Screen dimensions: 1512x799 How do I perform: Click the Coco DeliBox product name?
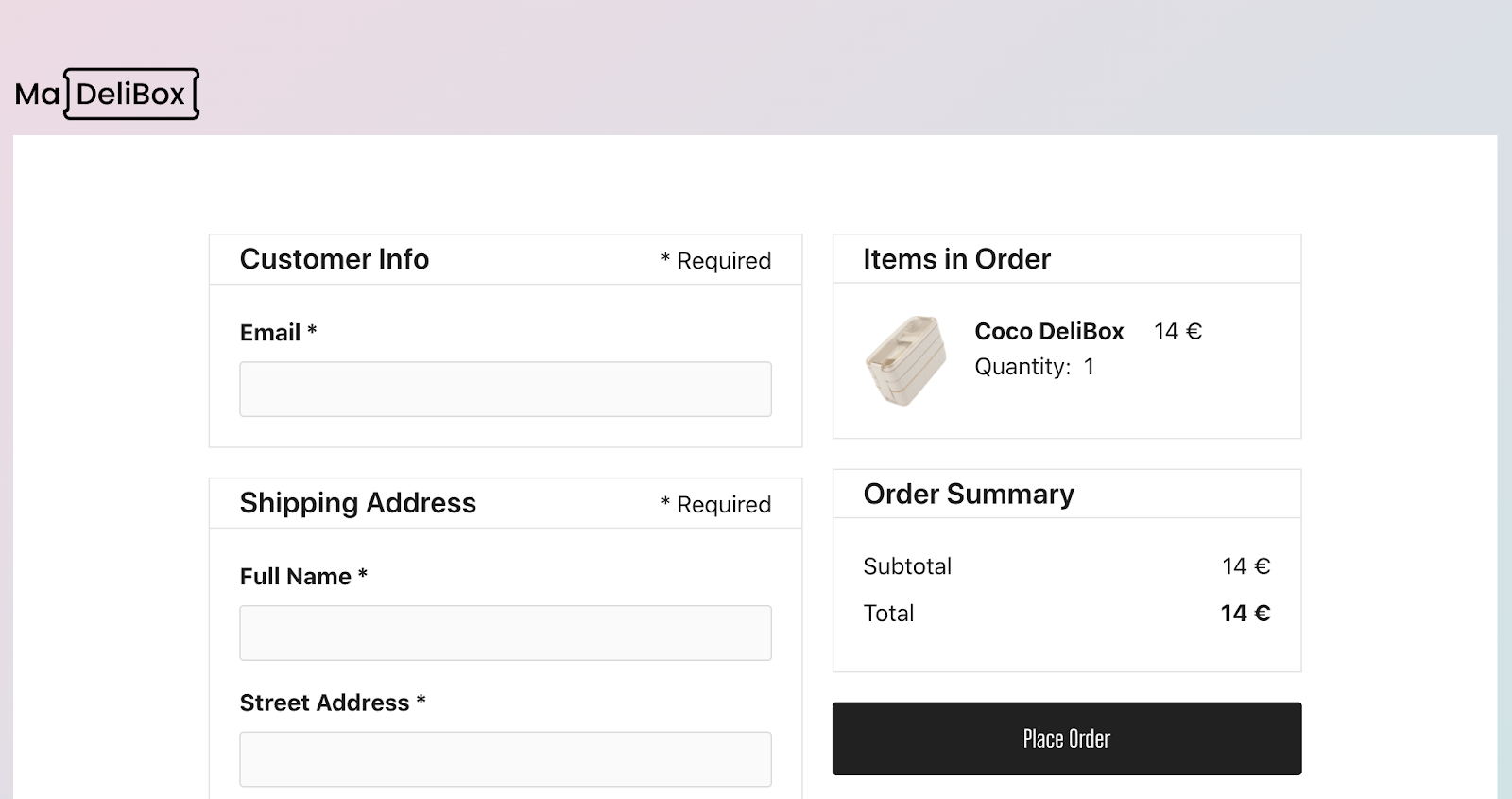[x=1049, y=331]
